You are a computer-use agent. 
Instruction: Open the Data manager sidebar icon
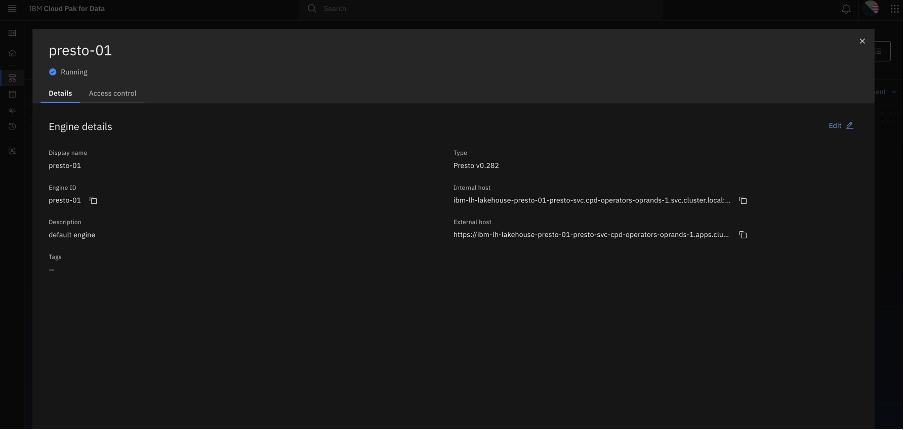(12, 94)
